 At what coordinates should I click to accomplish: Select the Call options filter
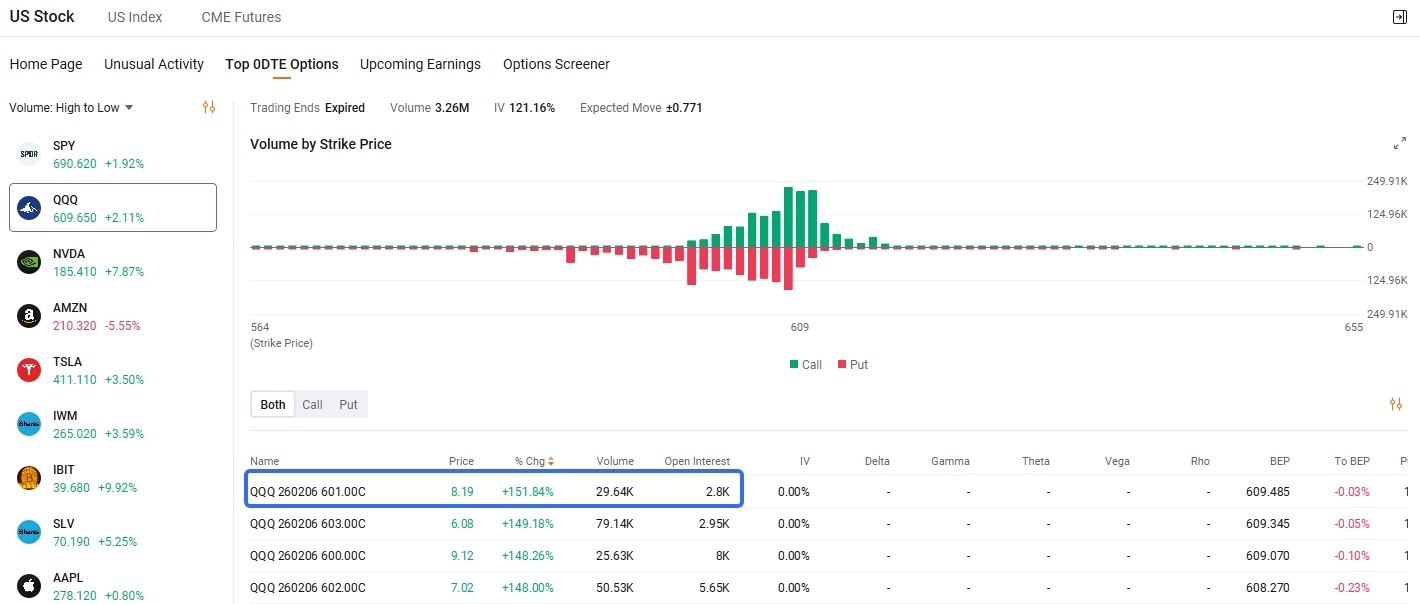click(x=313, y=405)
